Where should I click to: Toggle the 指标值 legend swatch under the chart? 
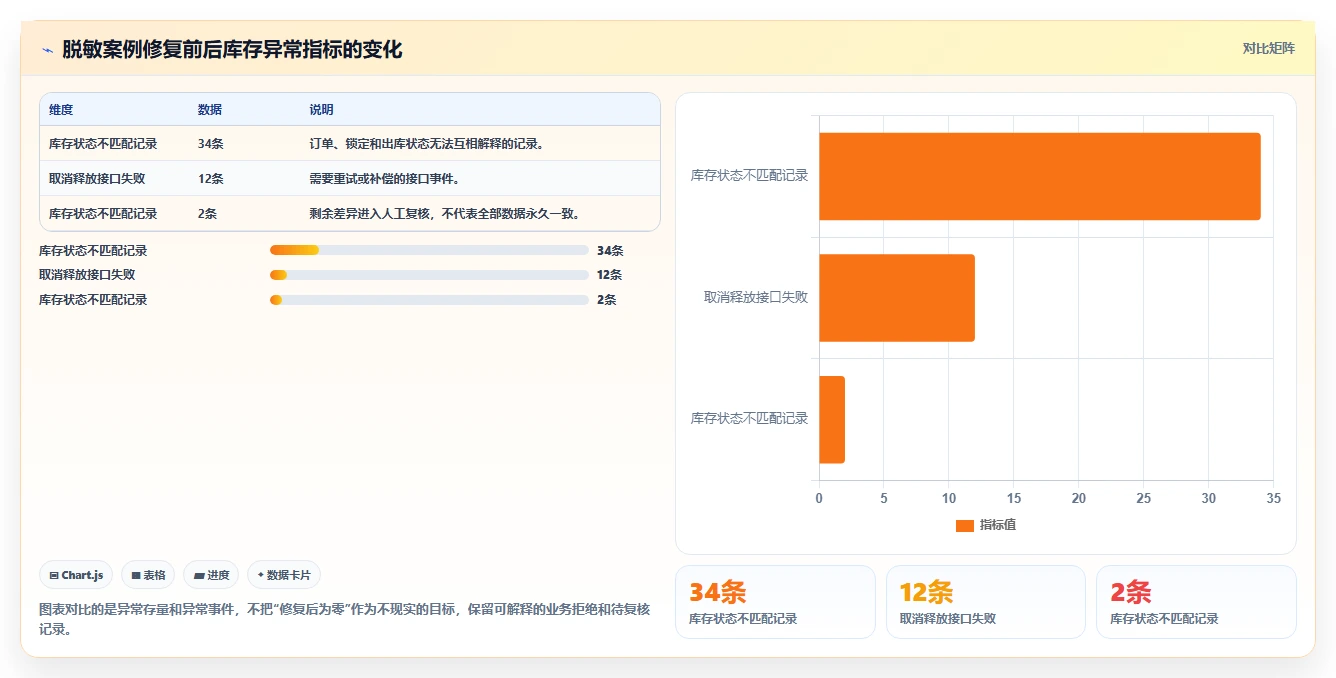(965, 526)
